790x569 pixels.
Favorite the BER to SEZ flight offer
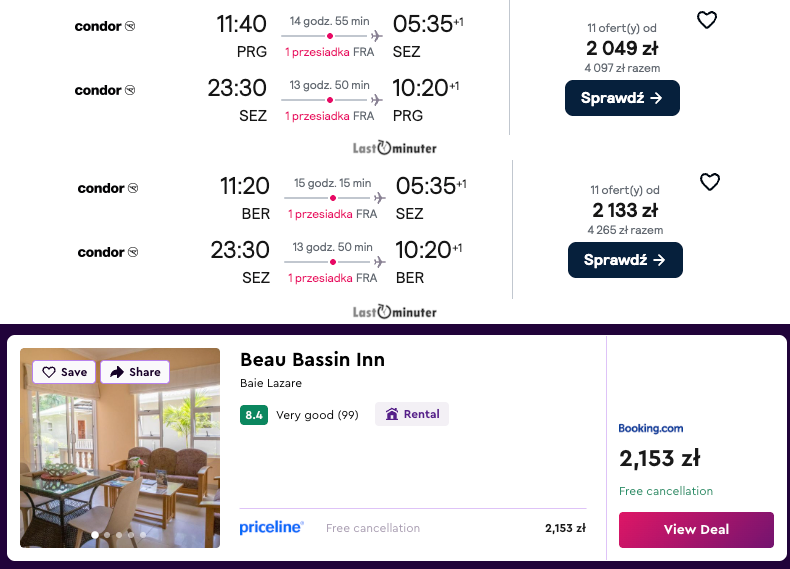pos(709,182)
